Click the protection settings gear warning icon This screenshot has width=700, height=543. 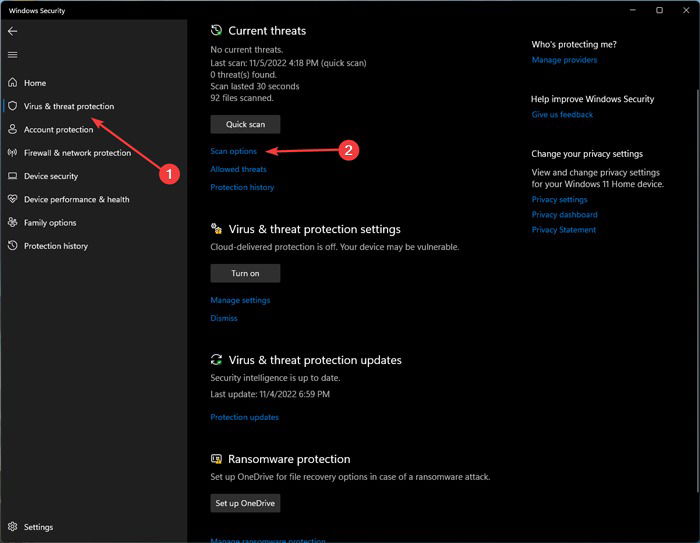216,229
